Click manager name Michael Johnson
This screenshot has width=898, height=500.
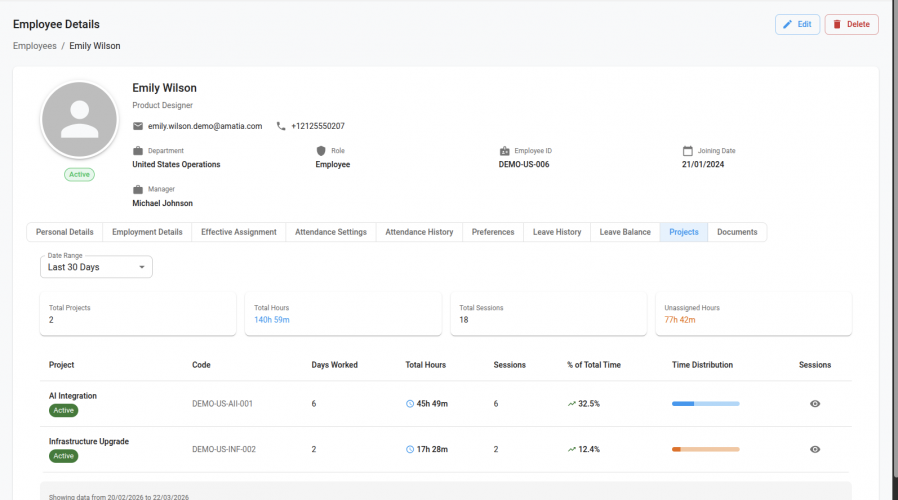163,203
